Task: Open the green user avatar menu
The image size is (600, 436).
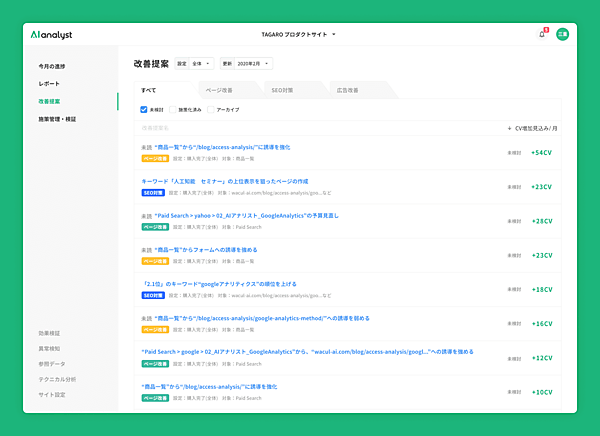Action: point(562,34)
